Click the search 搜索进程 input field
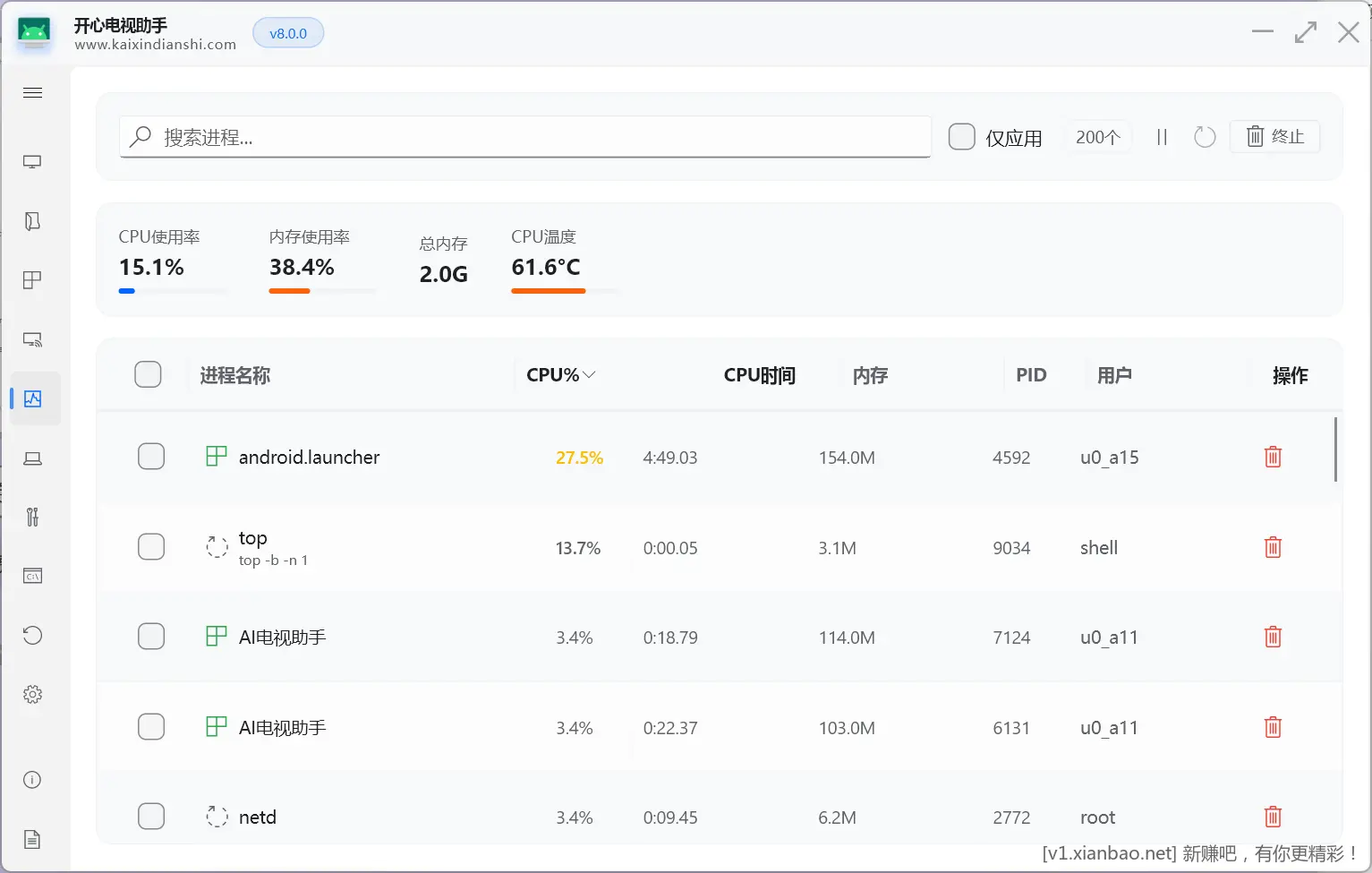This screenshot has width=1372, height=873. coord(525,137)
